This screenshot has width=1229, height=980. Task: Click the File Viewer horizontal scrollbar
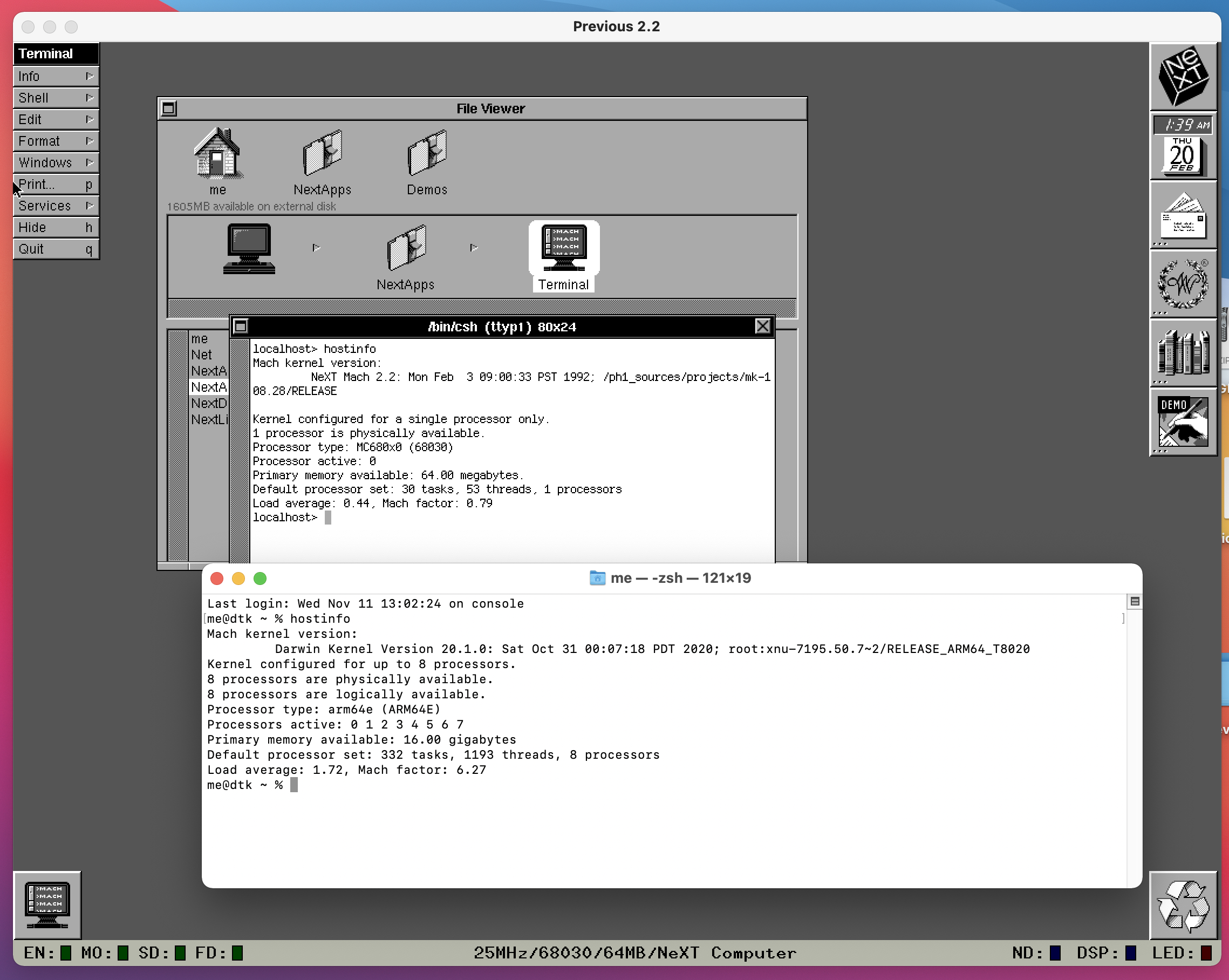pos(482,308)
